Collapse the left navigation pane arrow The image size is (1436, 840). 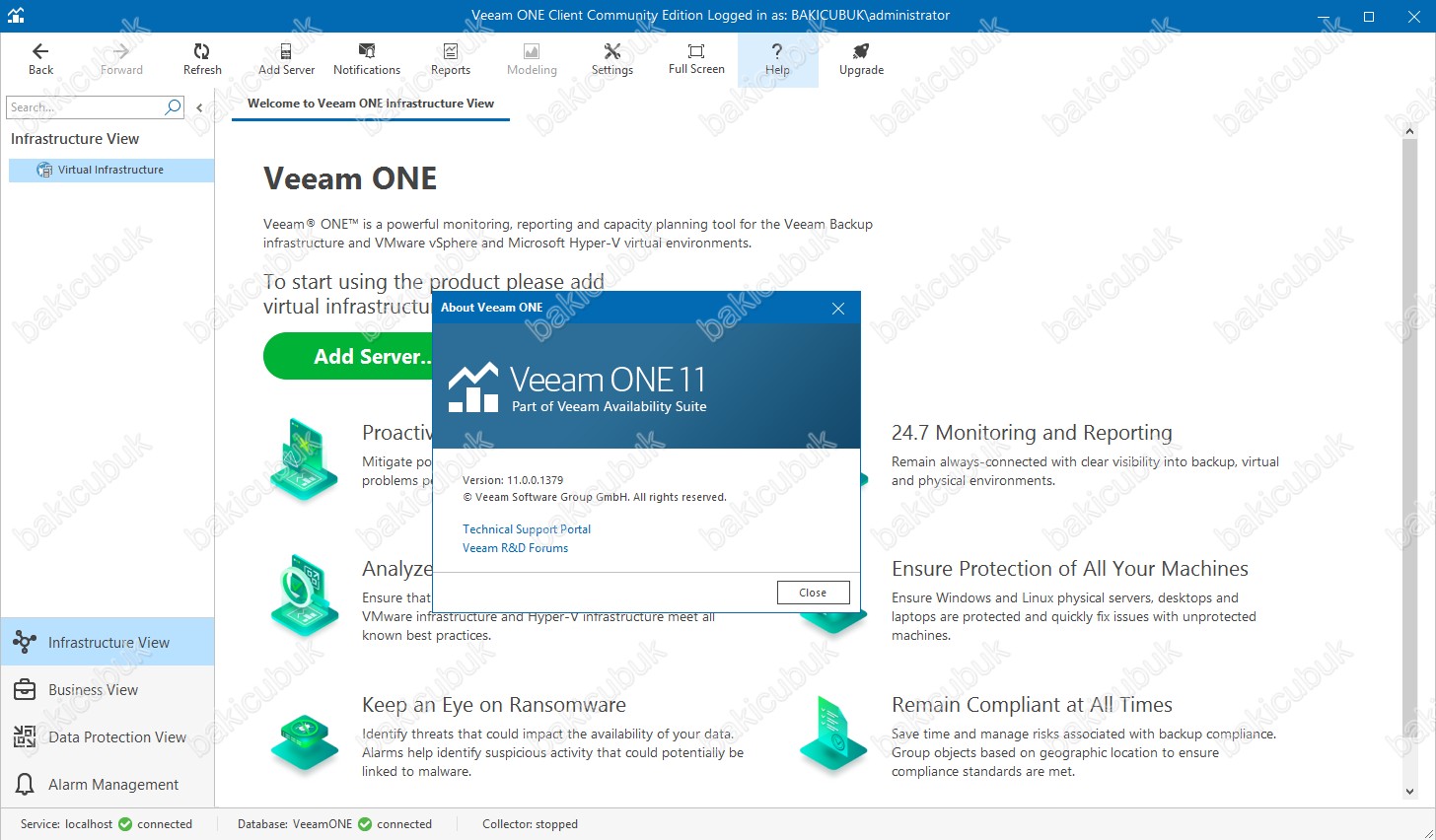tap(199, 107)
